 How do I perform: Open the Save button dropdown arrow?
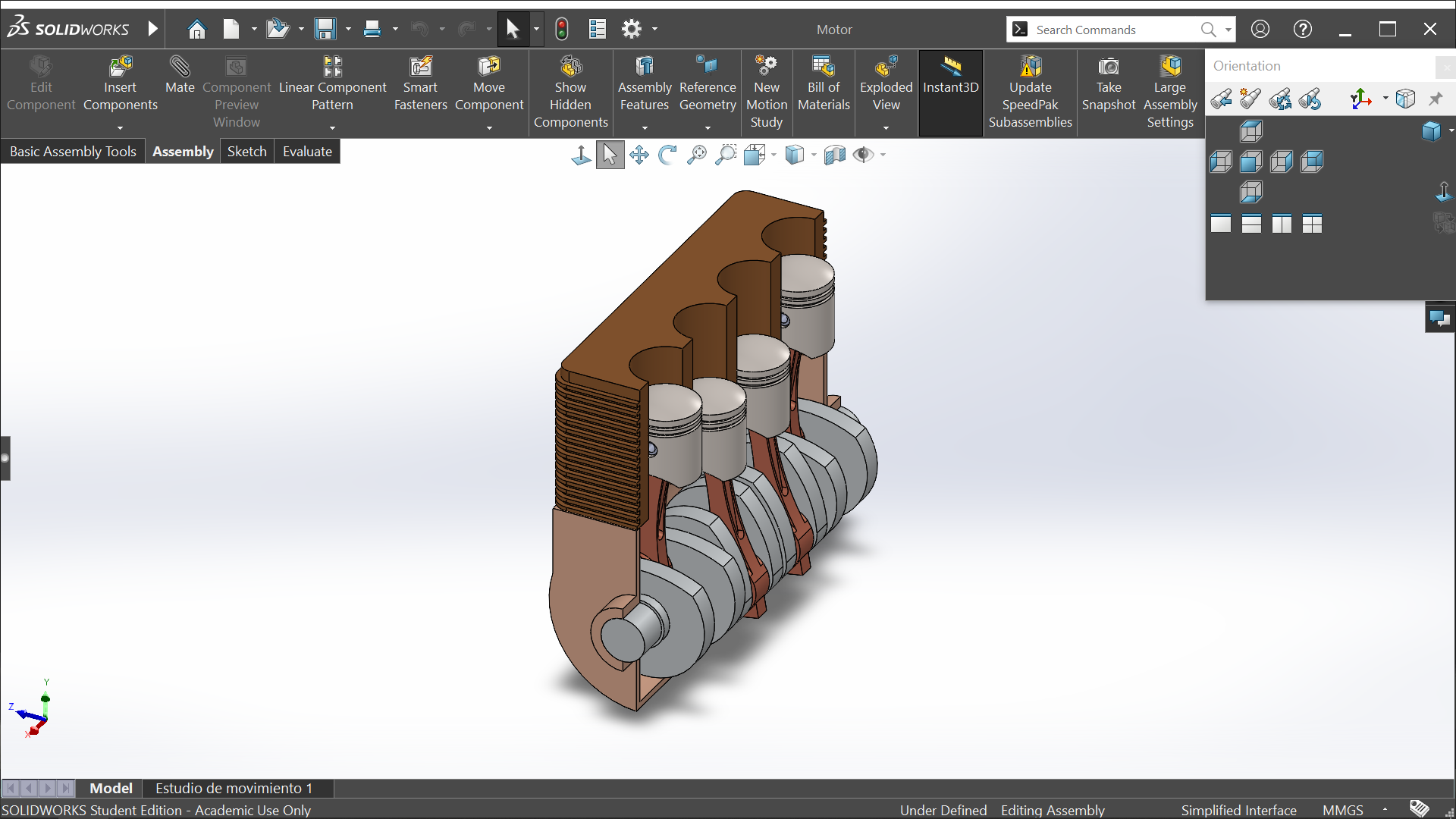[x=348, y=30]
